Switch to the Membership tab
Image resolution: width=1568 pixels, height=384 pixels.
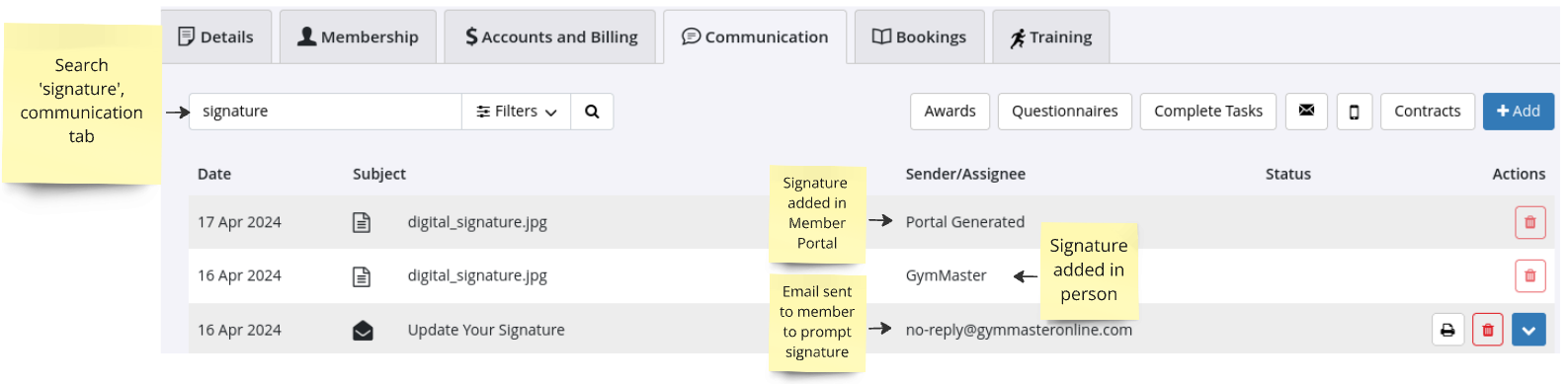(x=358, y=38)
